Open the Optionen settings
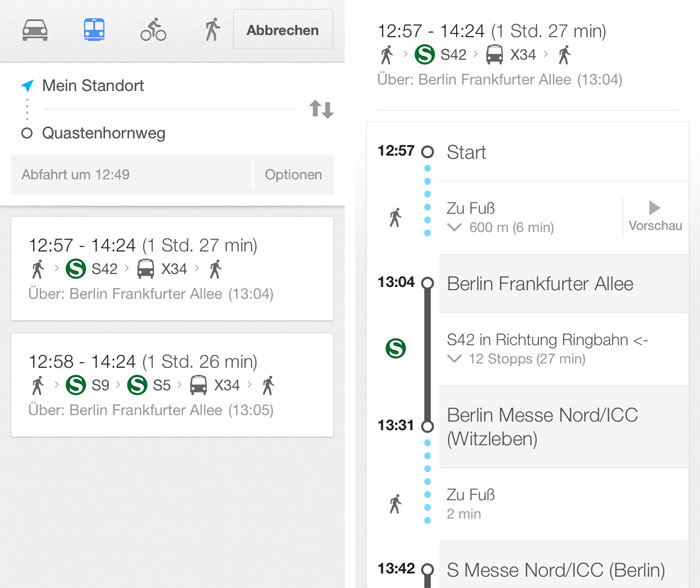This screenshot has width=700, height=588. pyautogui.click(x=293, y=175)
